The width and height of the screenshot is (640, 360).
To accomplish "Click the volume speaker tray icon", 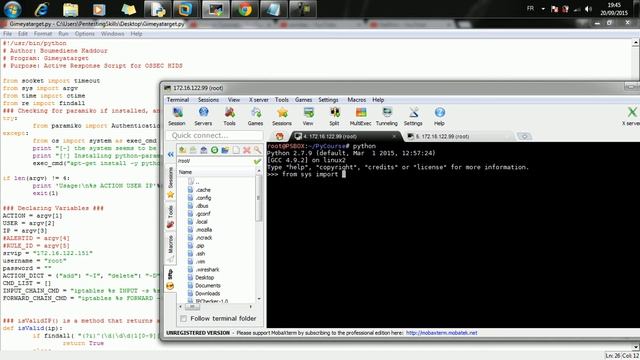I will click(588, 9).
